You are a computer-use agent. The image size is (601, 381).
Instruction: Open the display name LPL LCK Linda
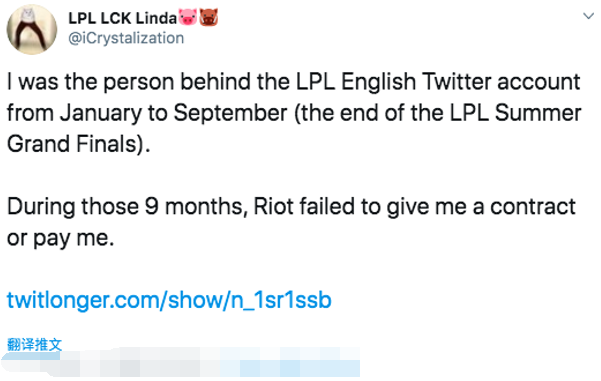(x=122, y=18)
